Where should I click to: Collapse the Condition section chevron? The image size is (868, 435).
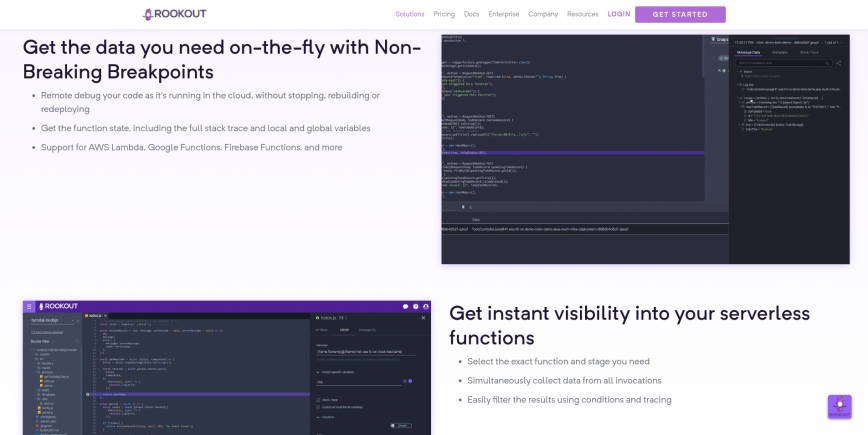coord(318,417)
